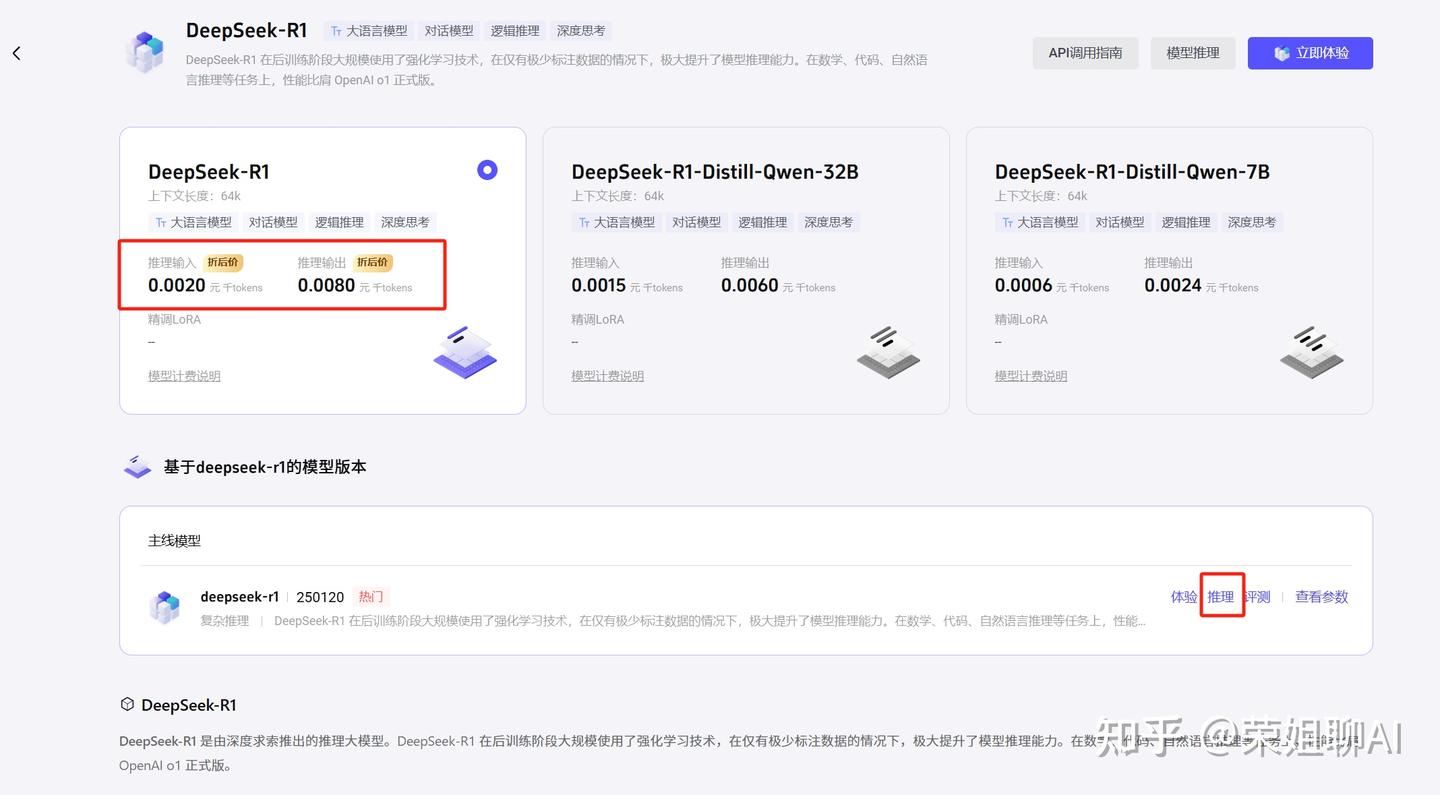
Task: Click the back arrow icon
Action: 16,53
